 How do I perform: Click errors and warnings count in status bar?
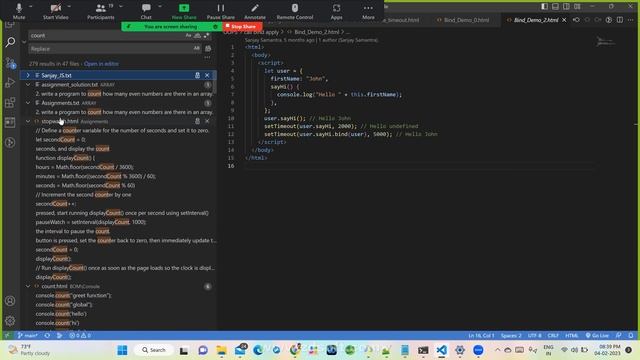[80, 336]
